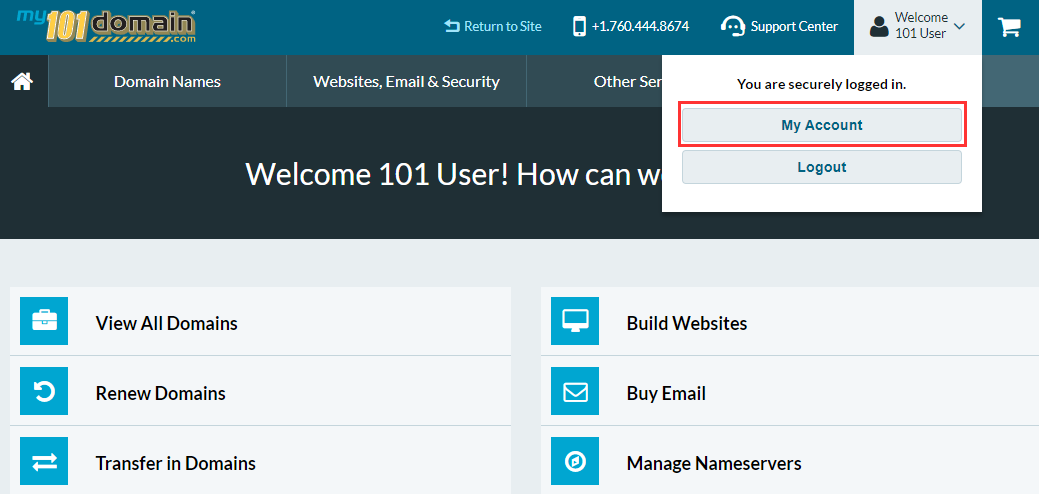Click the home icon in navigation bar
The image size is (1039, 494).
[x=22, y=82]
